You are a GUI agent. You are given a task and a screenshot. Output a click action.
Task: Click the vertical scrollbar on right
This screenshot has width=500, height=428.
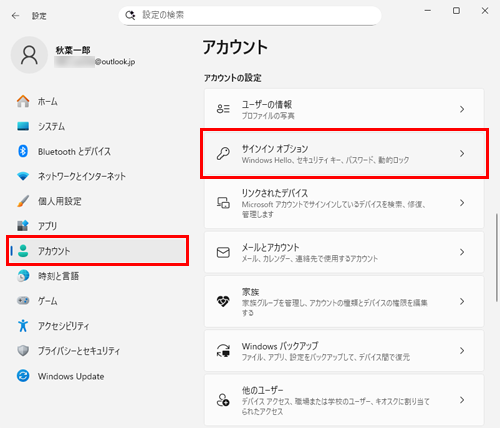pos(497,257)
